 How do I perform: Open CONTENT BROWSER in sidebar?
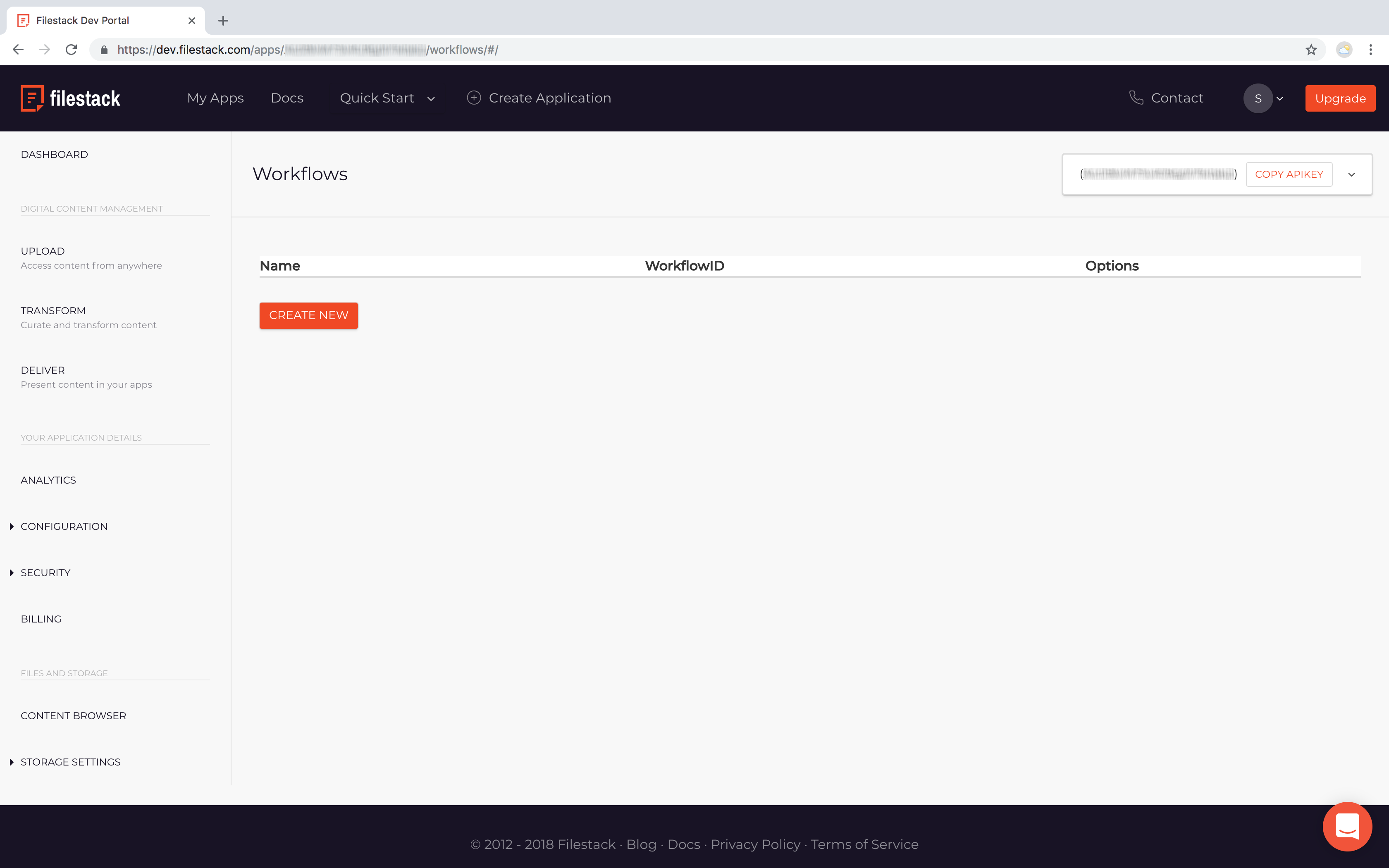(x=74, y=715)
